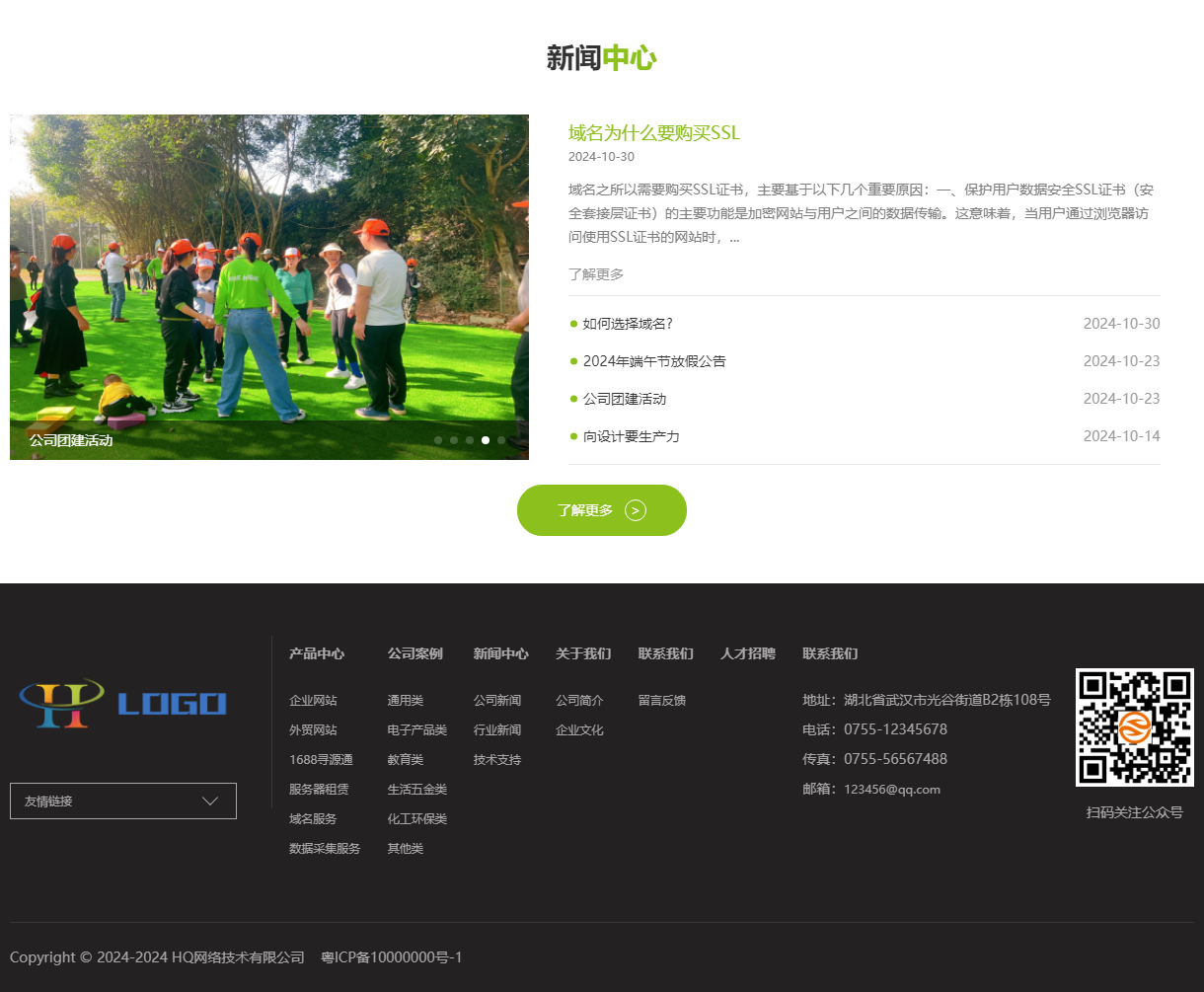This screenshot has height=992, width=1204.
Task: Click the date under the SSL article title
Action: (x=601, y=157)
